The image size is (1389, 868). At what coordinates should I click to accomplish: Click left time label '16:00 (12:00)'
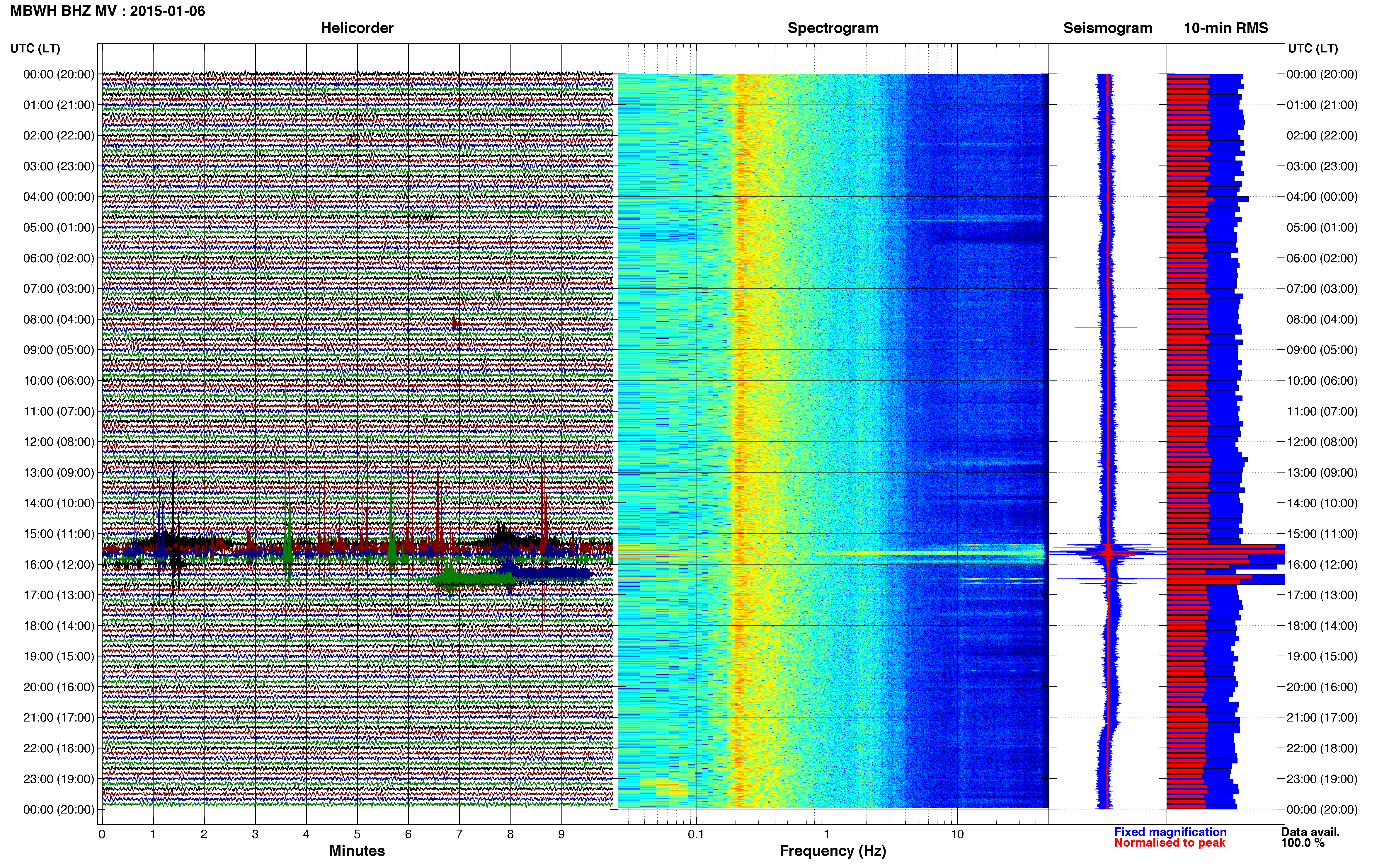coord(59,564)
